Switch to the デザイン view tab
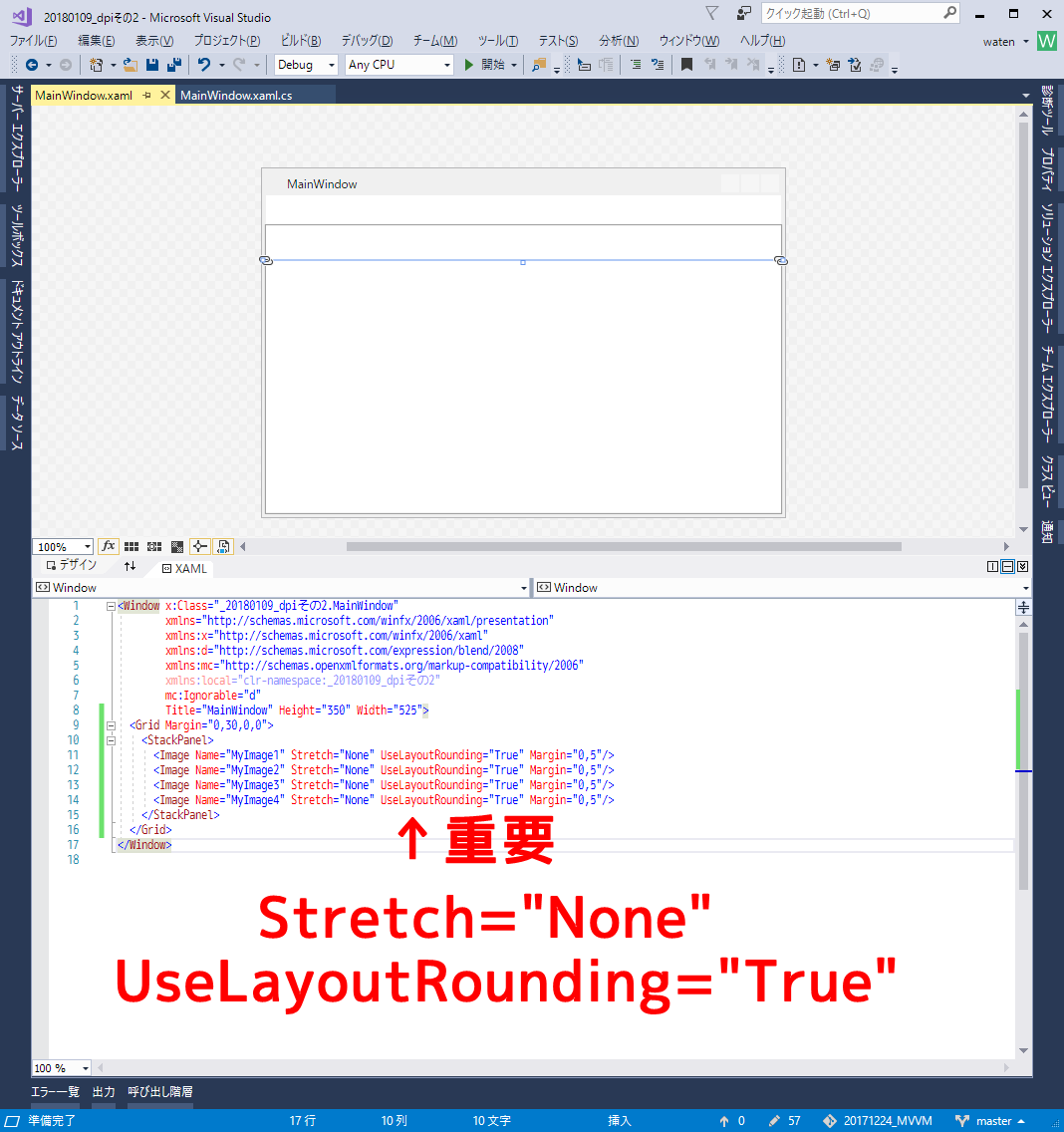 (71, 565)
